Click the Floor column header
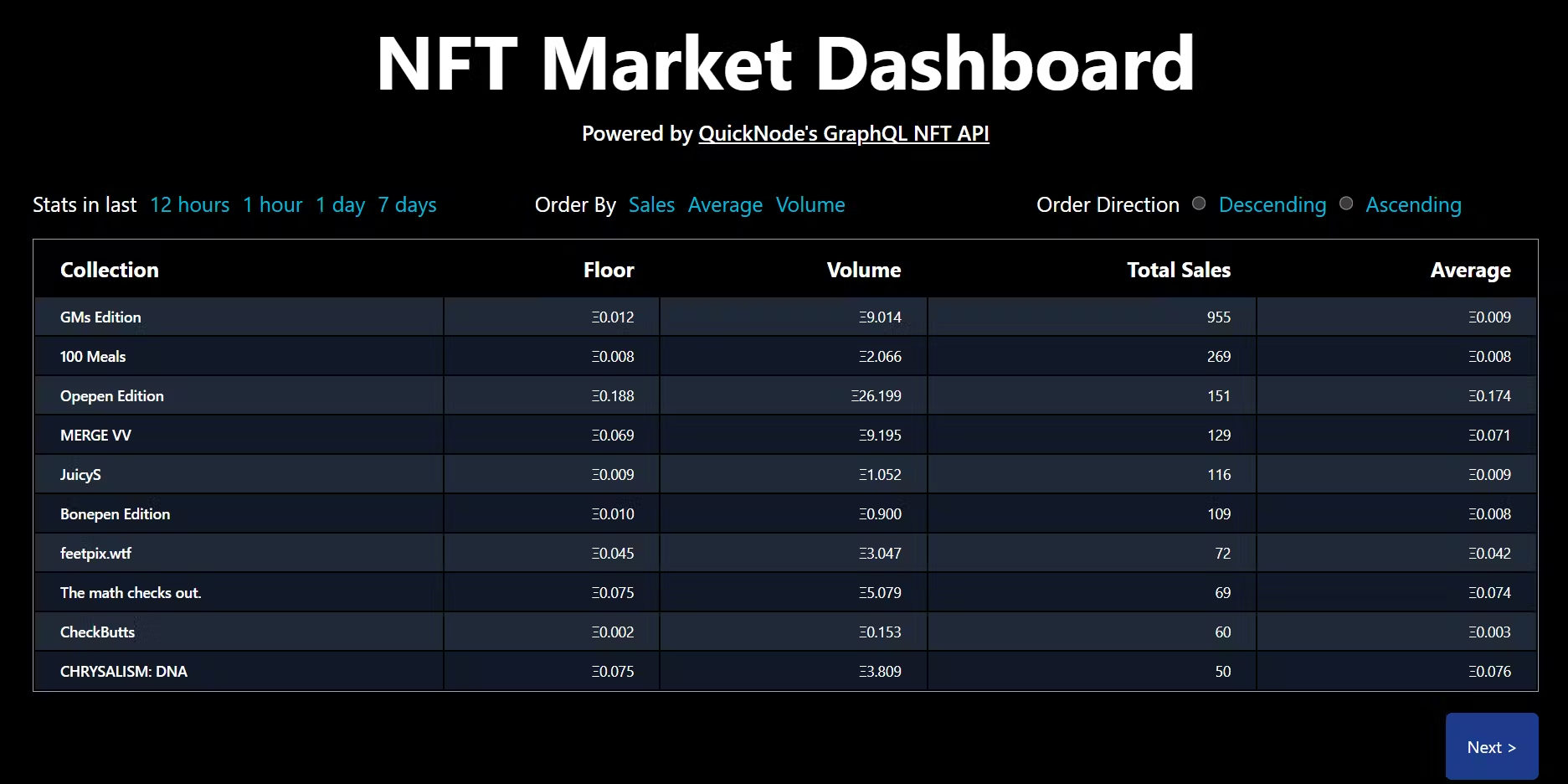 tap(609, 271)
